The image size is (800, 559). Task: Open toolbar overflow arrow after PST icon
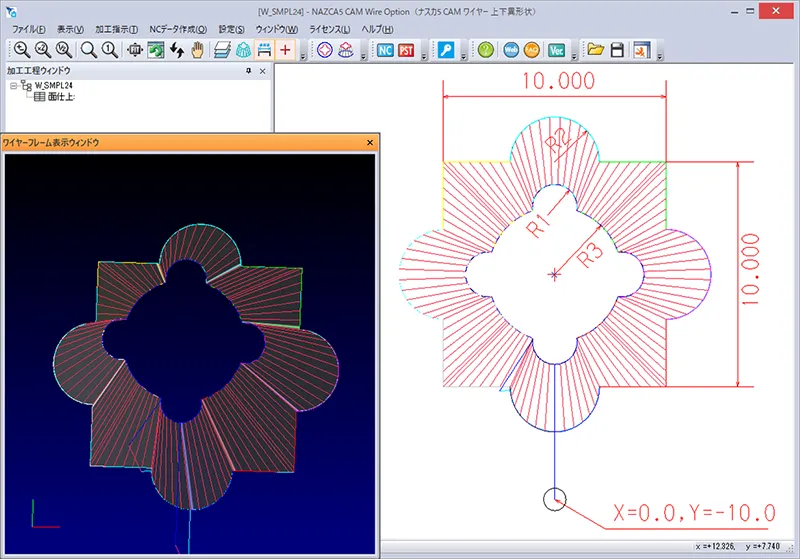[x=424, y=55]
